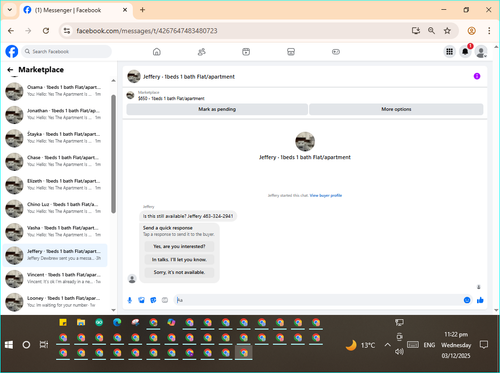Open chat with Vincent
This screenshot has height=373, width=500.
55,278
